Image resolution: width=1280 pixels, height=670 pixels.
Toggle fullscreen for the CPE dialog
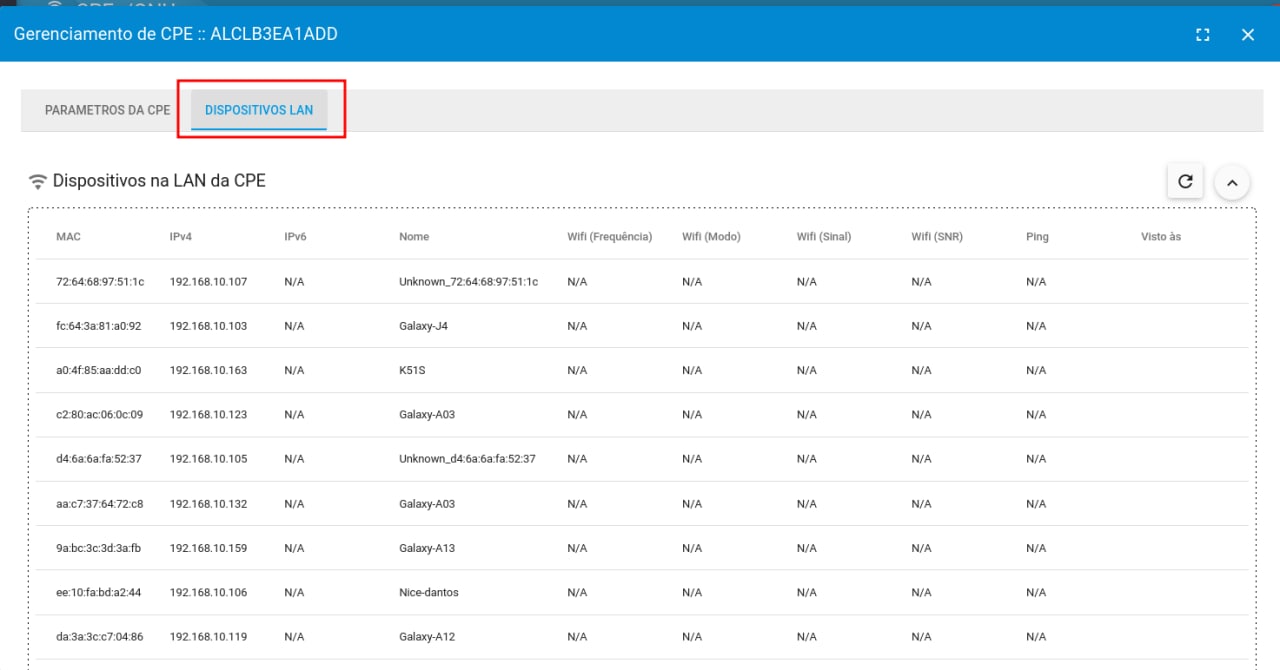pos(1203,34)
